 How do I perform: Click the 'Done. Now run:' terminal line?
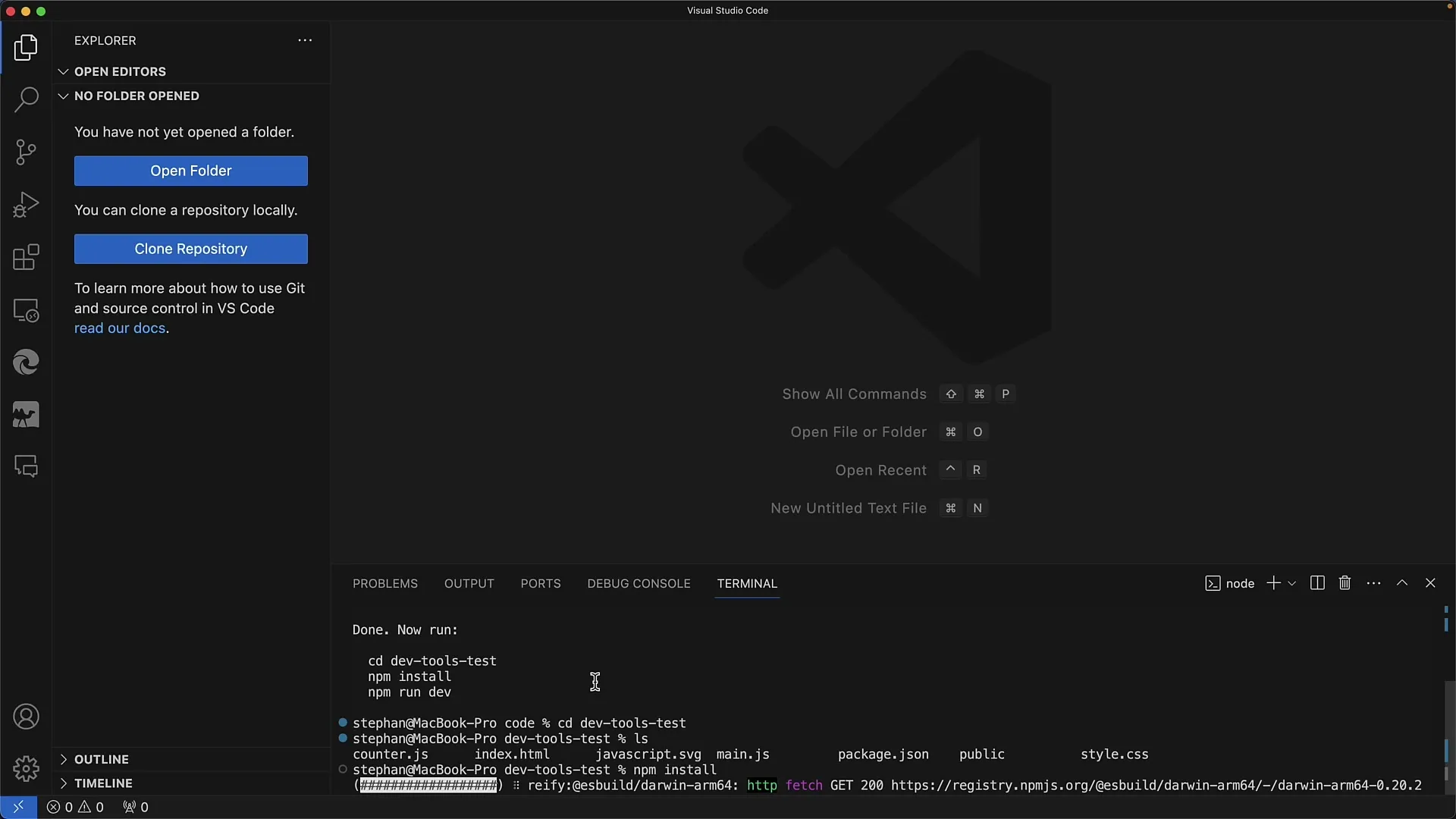point(405,630)
